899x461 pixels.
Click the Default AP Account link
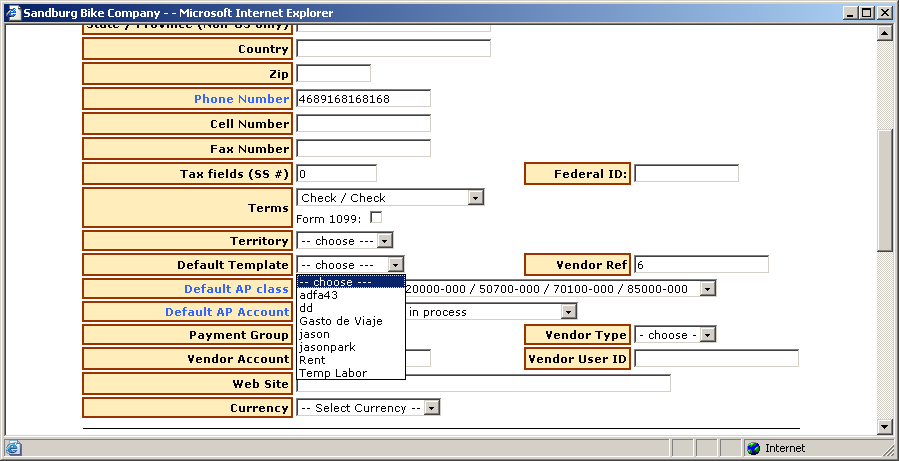pos(226,312)
